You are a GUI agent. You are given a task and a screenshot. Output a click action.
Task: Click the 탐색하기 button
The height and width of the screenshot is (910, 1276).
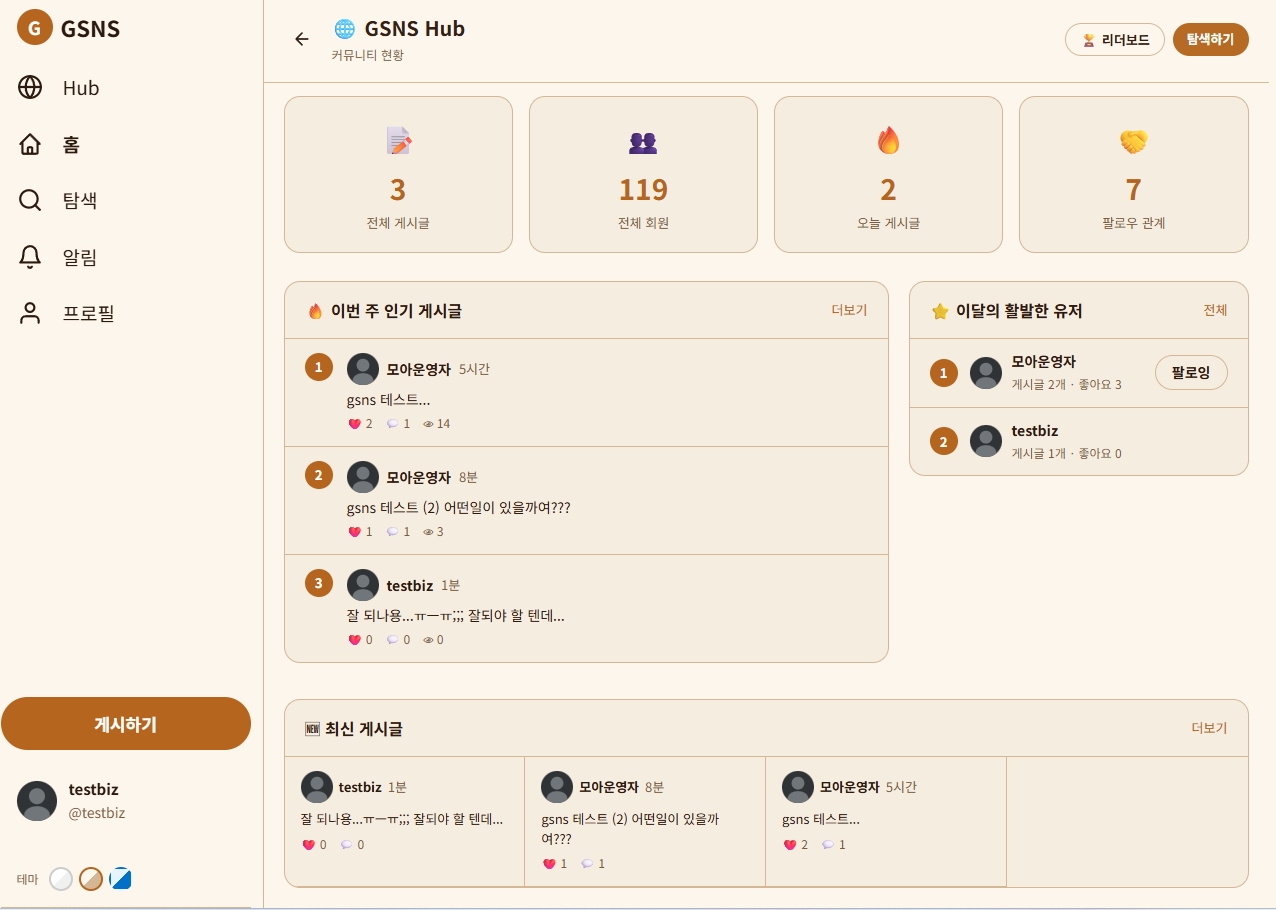pyautogui.click(x=1210, y=40)
